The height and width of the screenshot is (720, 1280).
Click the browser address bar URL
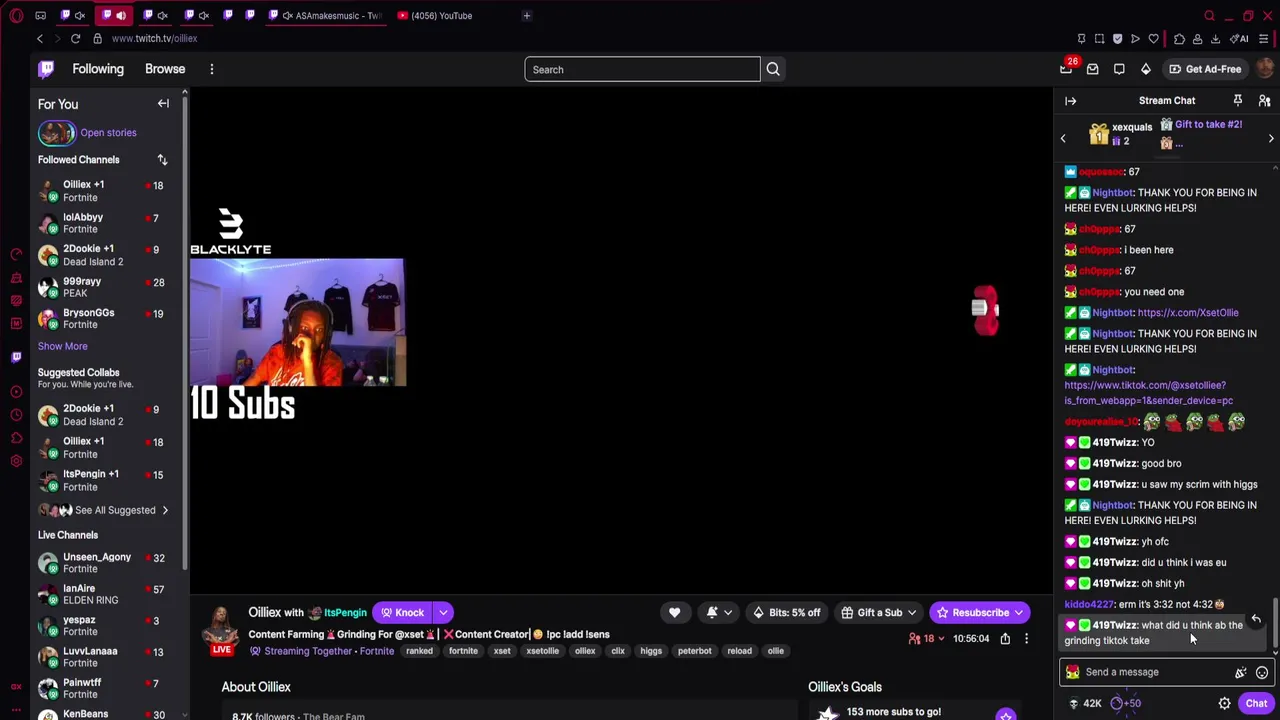[x=155, y=38]
